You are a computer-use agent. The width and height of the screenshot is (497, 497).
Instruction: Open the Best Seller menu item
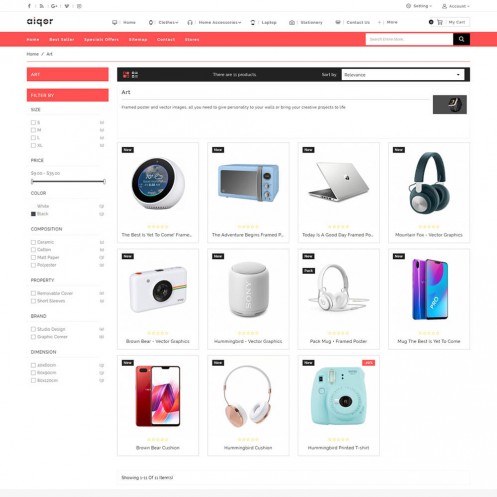(x=62, y=39)
